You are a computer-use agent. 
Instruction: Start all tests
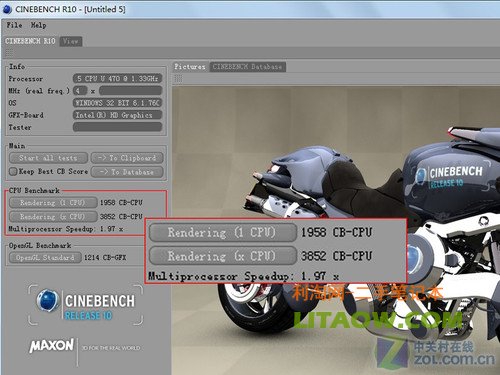point(48,158)
